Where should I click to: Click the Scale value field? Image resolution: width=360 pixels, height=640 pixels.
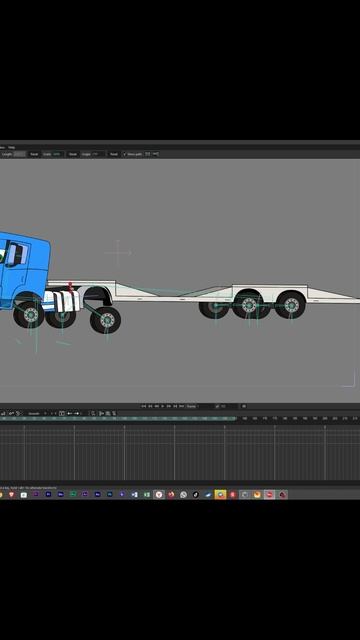tap(57, 154)
